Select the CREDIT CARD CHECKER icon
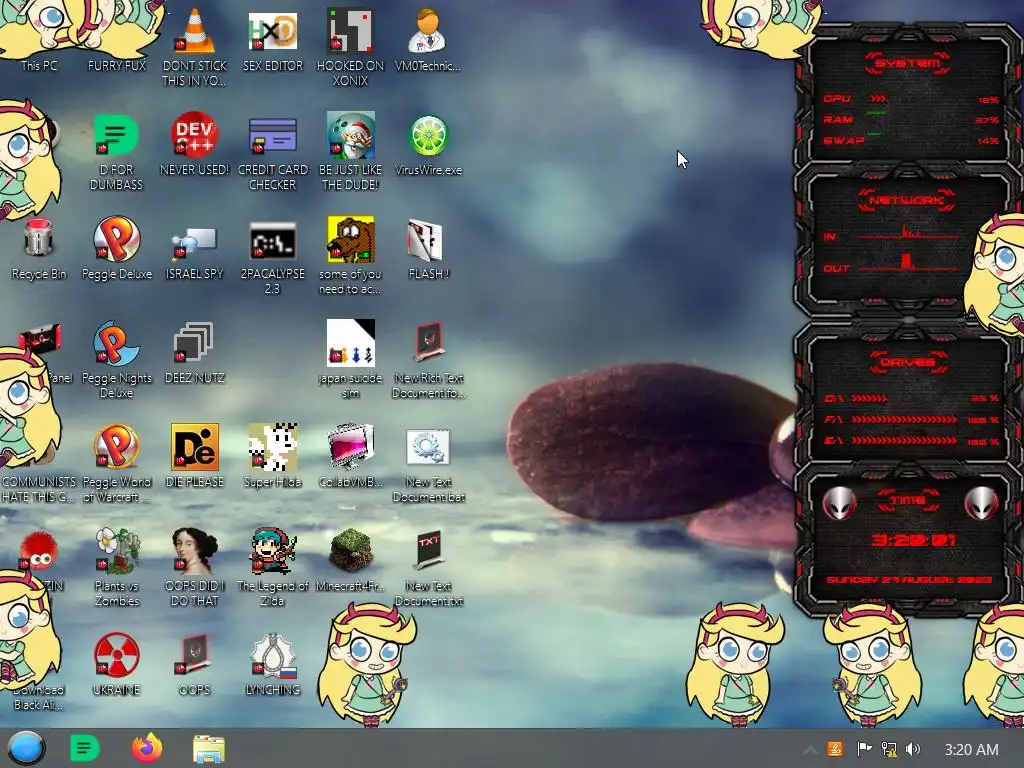Screen dimensions: 1024x768 point(272,152)
